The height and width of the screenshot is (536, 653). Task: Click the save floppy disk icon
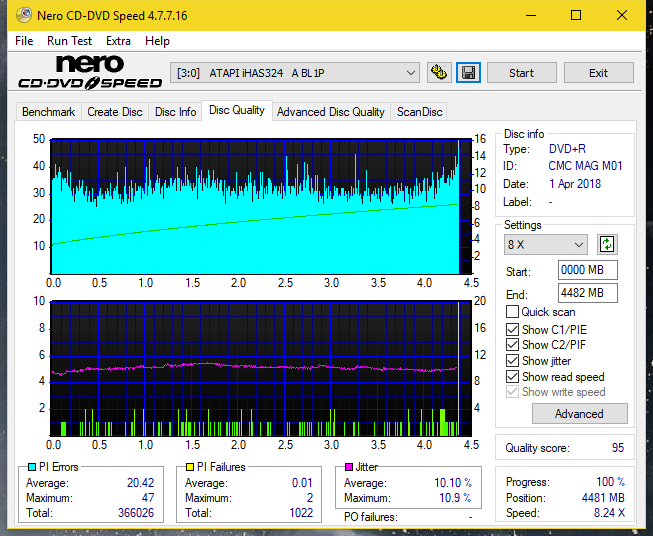point(469,73)
